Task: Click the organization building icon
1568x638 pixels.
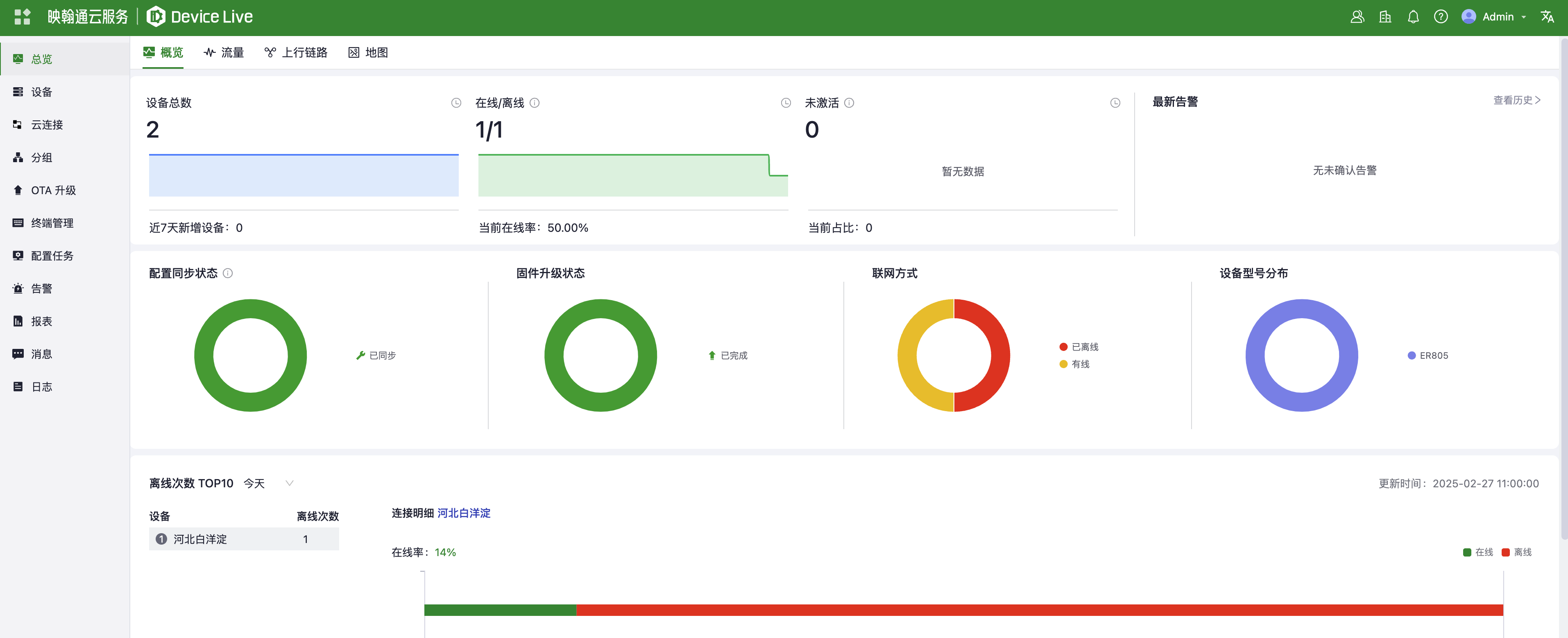Action: pos(1385,16)
